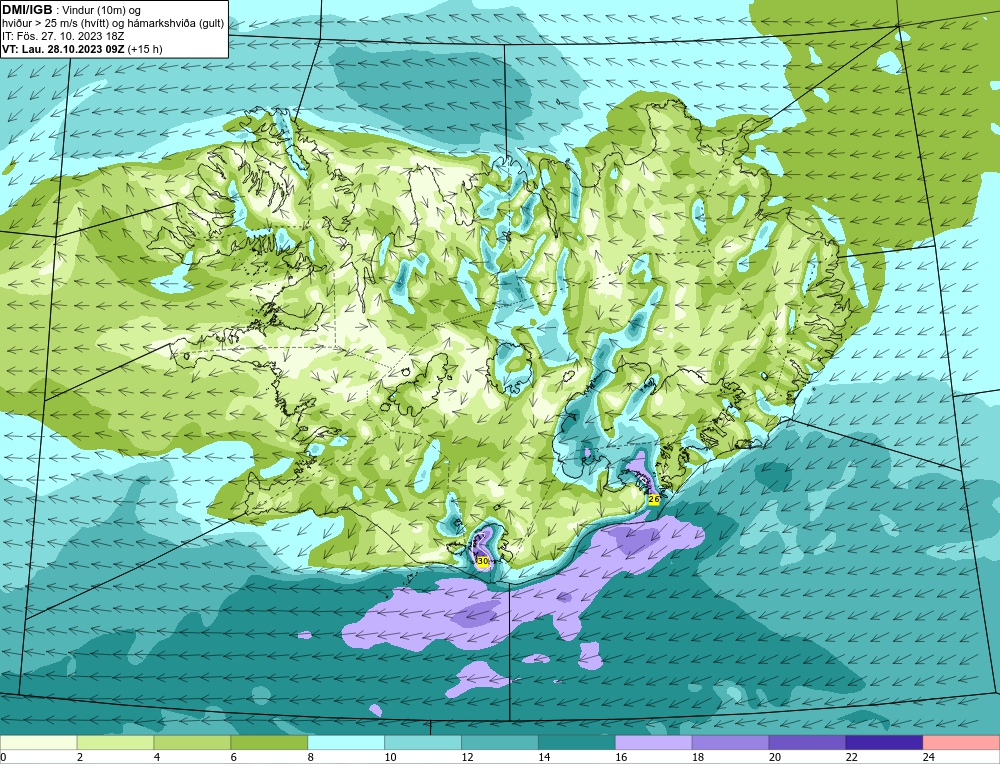Select the 20–22 m/s violet swatch
The height and width of the screenshot is (764, 1000).
tap(807, 743)
